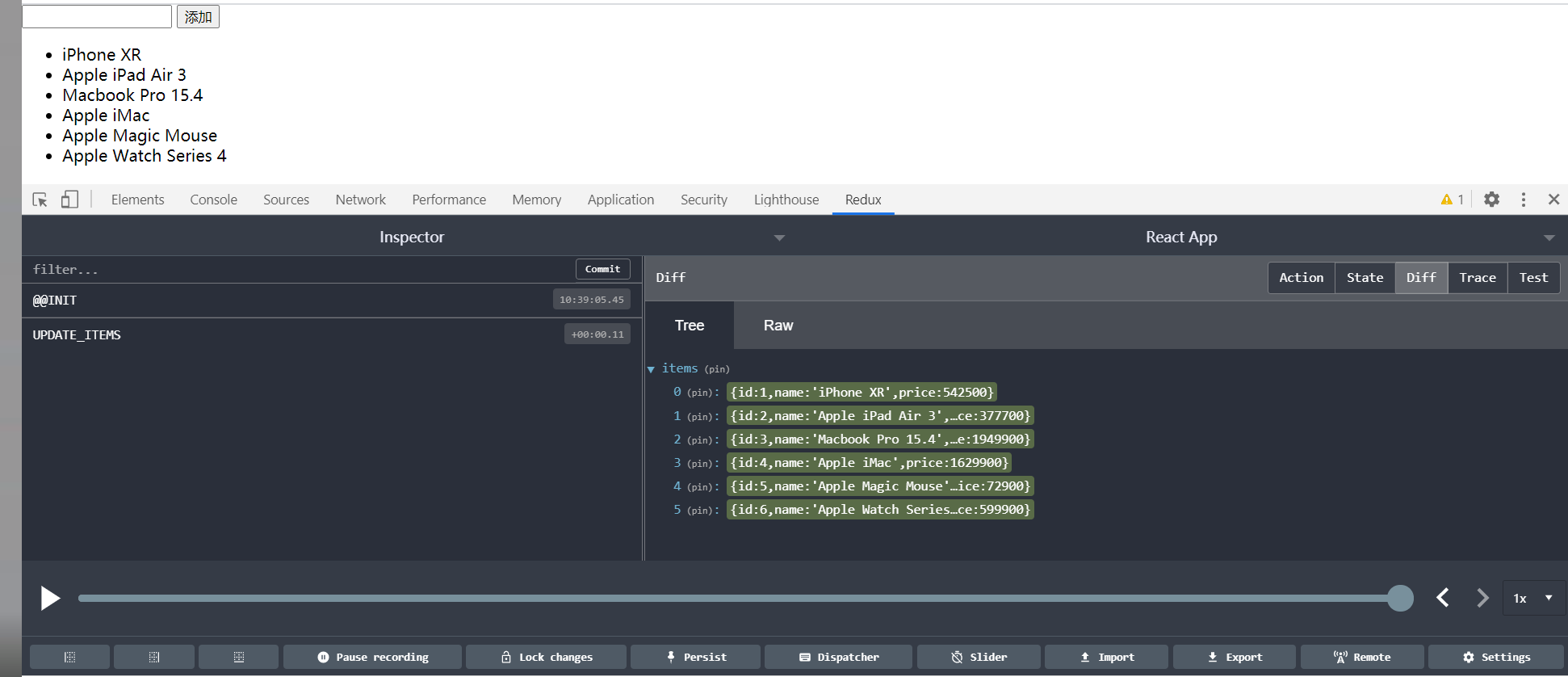Image resolution: width=1568 pixels, height=677 pixels.
Task: Open the Sources DevTools tab
Action: pyautogui.click(x=286, y=200)
